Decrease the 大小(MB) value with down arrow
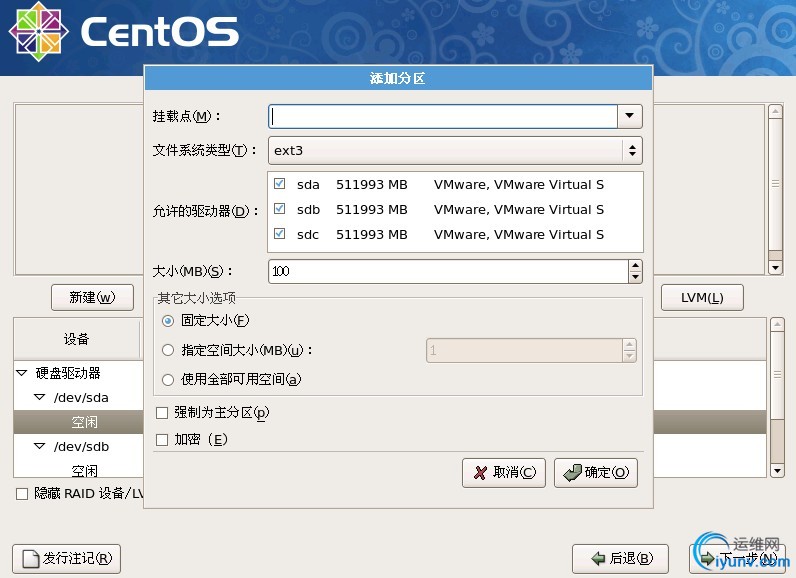Image resolution: width=796 pixels, height=578 pixels. tap(635, 277)
